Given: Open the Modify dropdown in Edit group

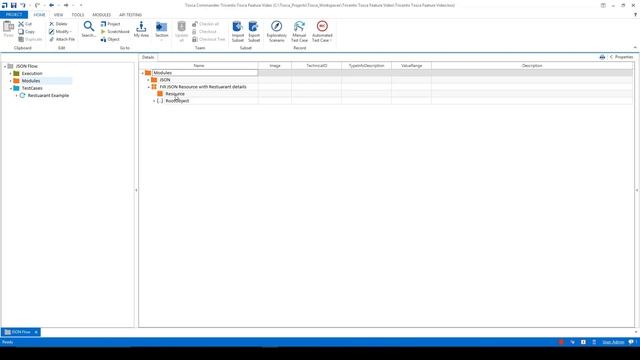Looking at the screenshot, I should 60,31.
